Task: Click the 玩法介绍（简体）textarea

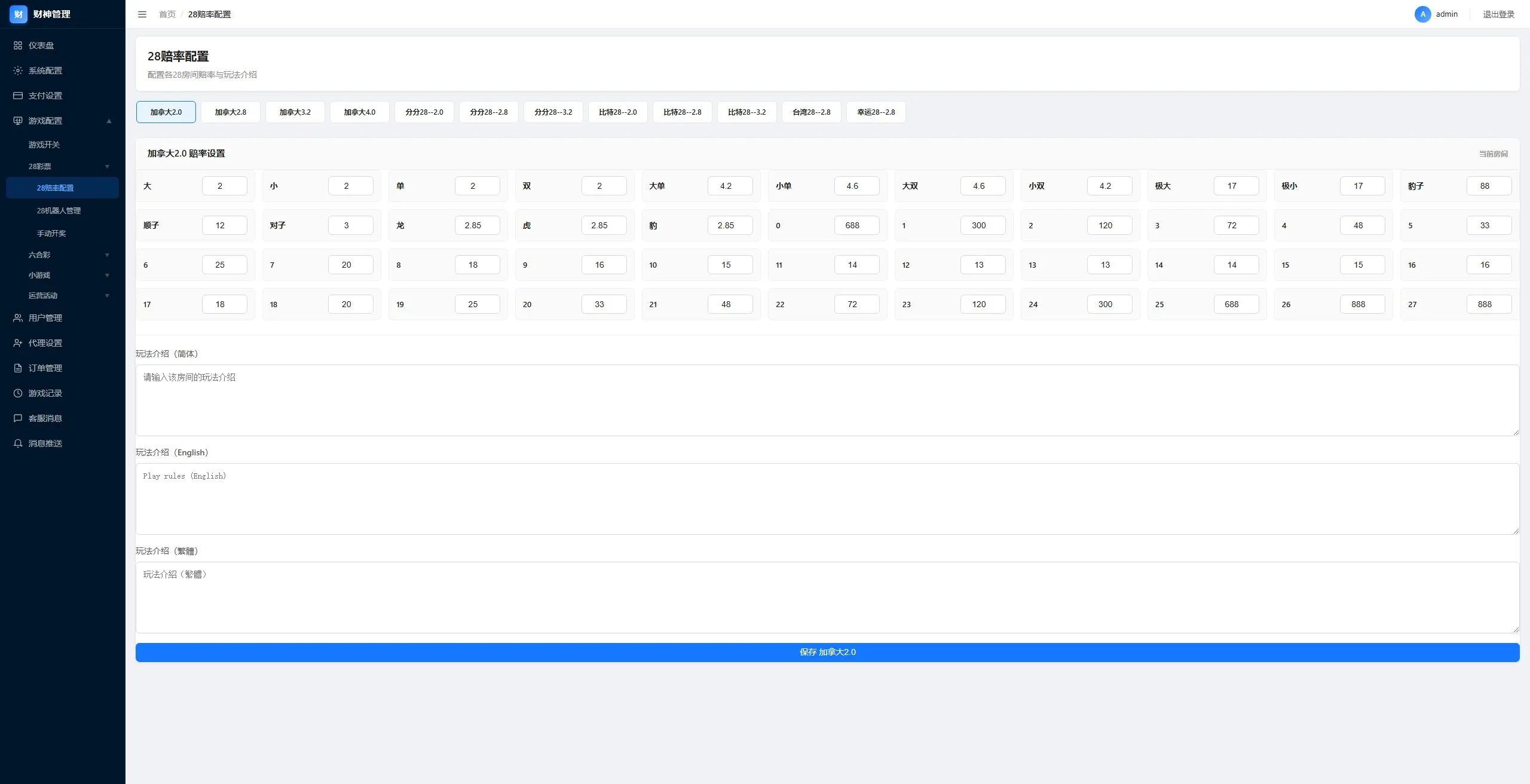Action: click(x=828, y=400)
